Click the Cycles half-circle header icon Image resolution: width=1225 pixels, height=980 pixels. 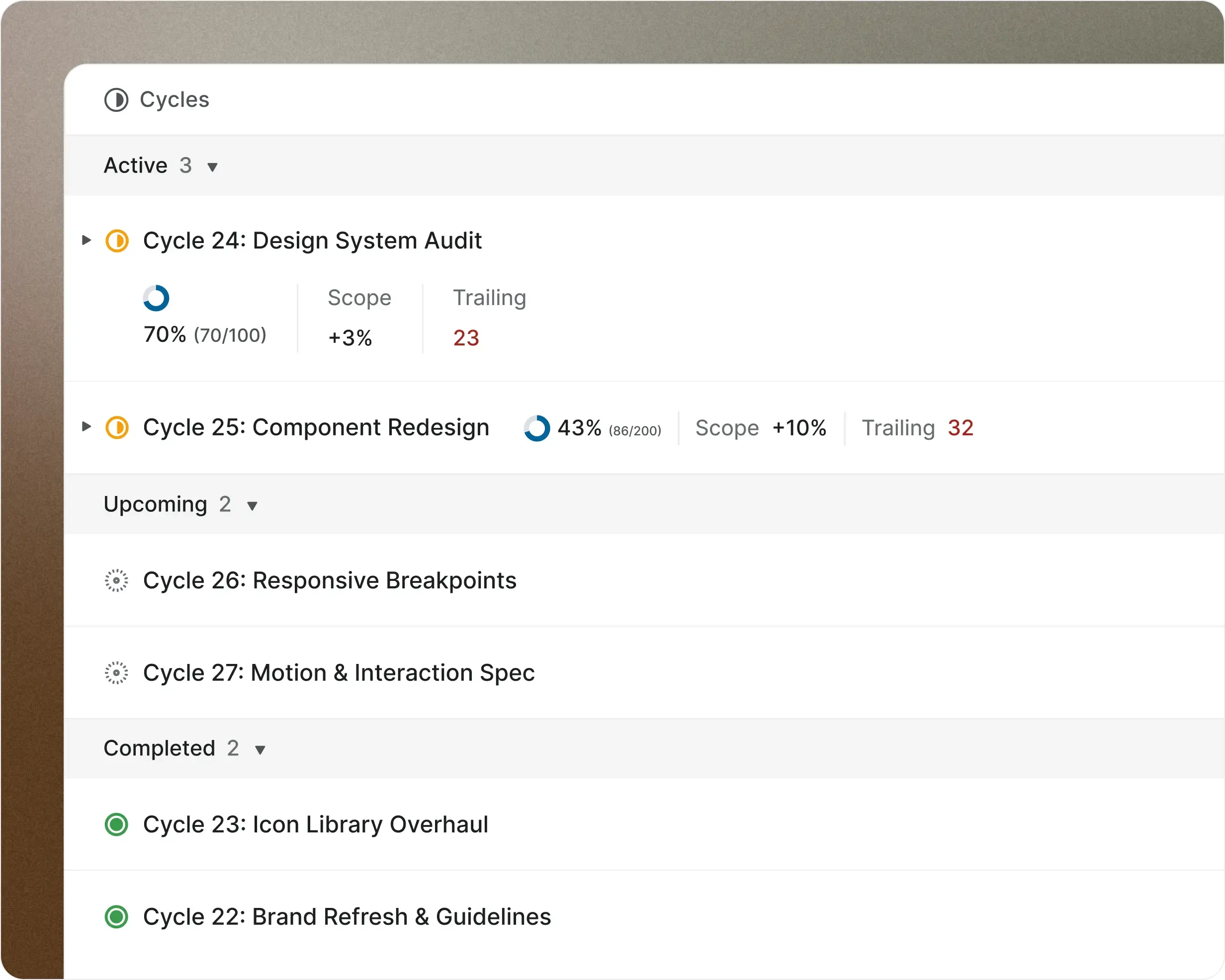[116, 100]
